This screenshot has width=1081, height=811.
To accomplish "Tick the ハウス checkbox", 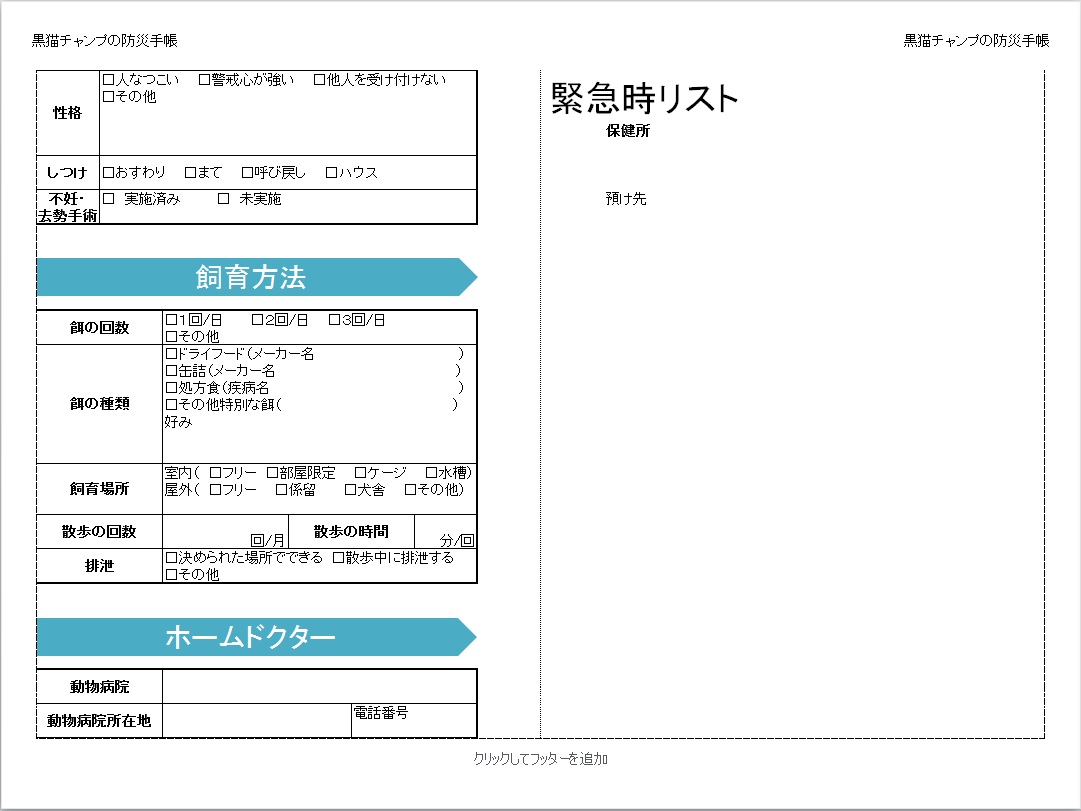I will 332,173.
